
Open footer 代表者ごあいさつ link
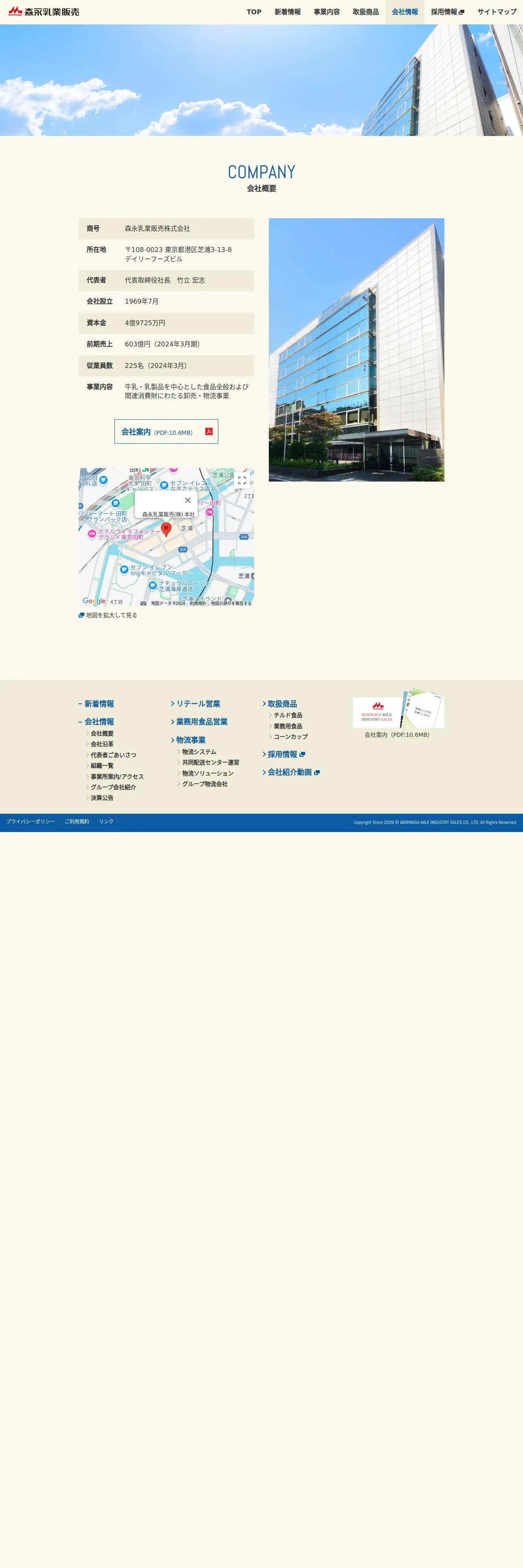point(113,755)
